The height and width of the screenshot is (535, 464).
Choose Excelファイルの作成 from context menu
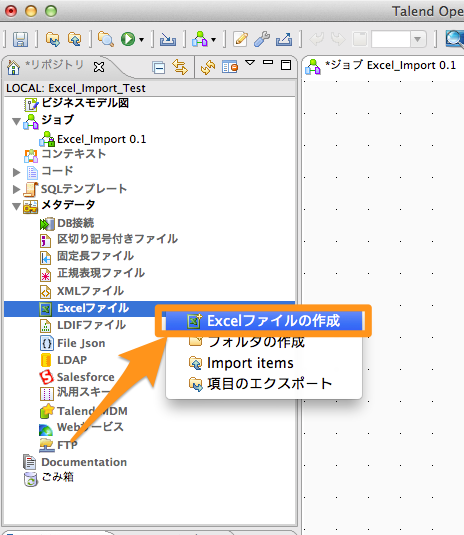tap(264, 321)
